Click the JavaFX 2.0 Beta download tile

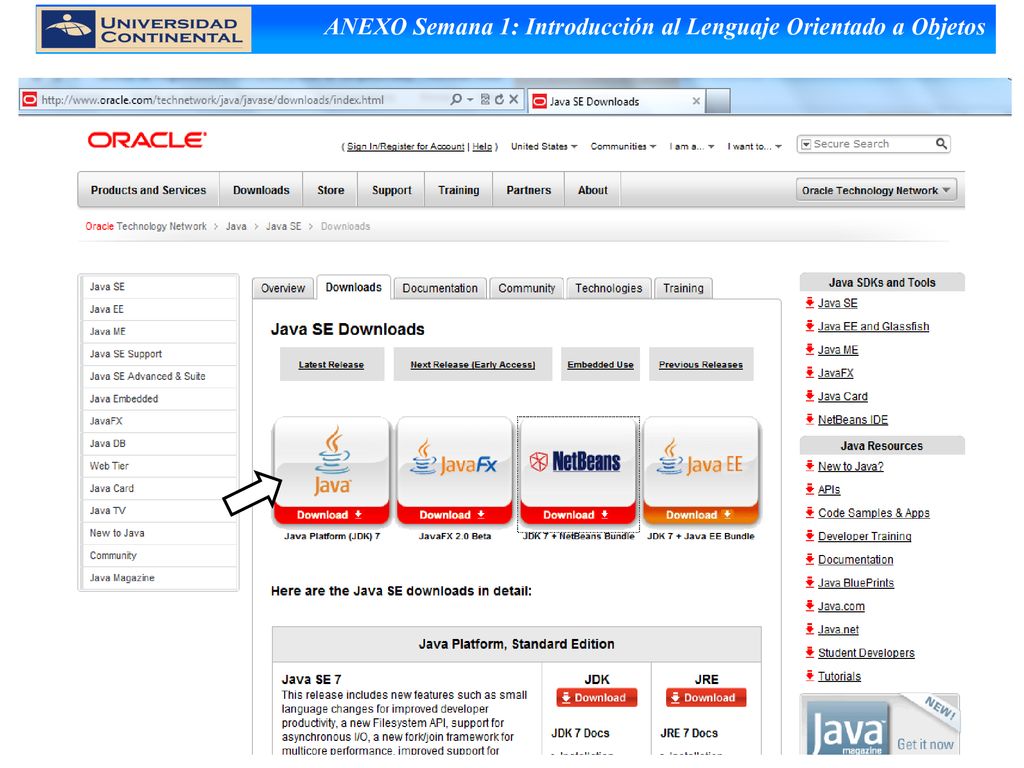coord(455,471)
